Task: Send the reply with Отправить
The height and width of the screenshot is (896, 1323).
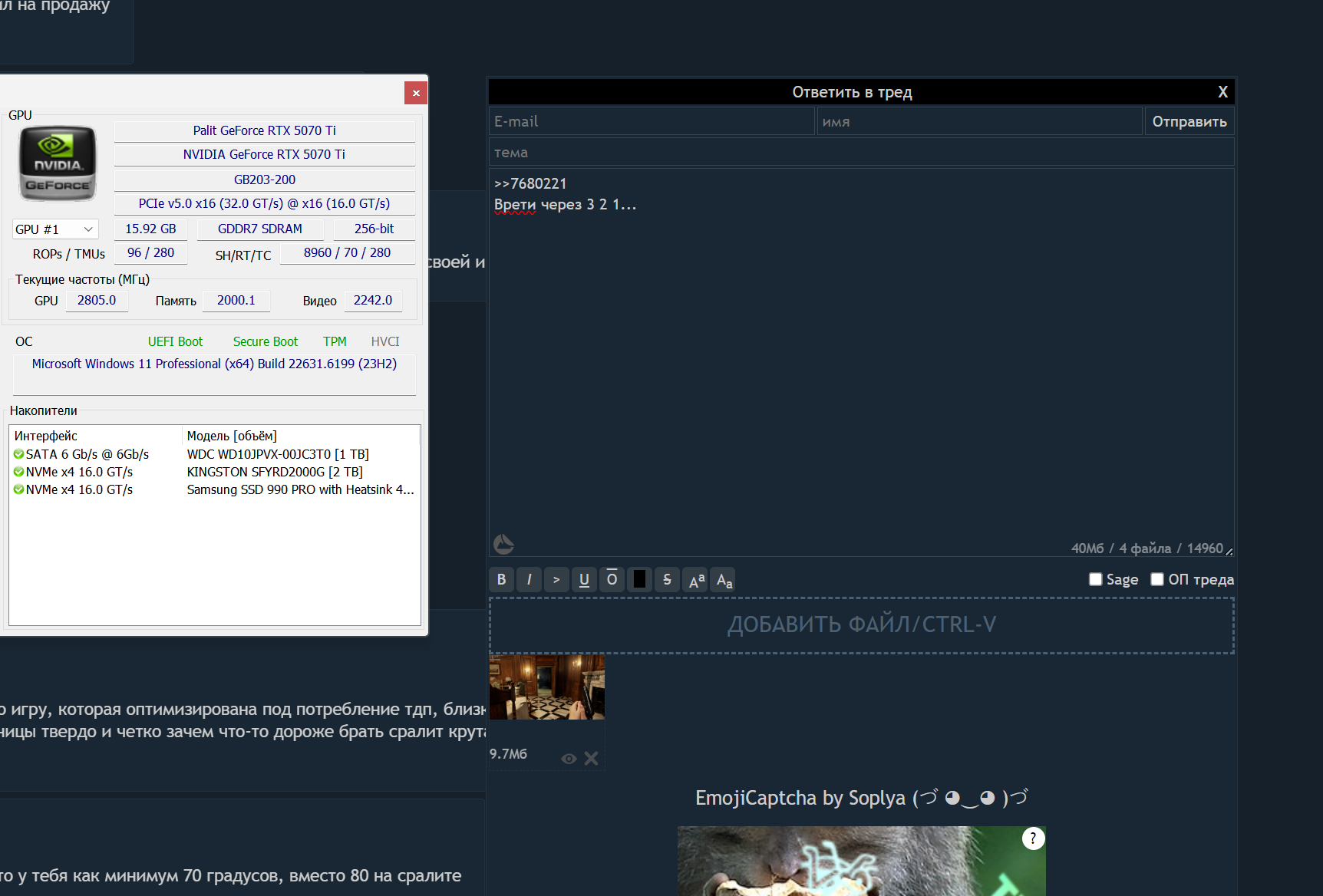Action: point(1189,121)
